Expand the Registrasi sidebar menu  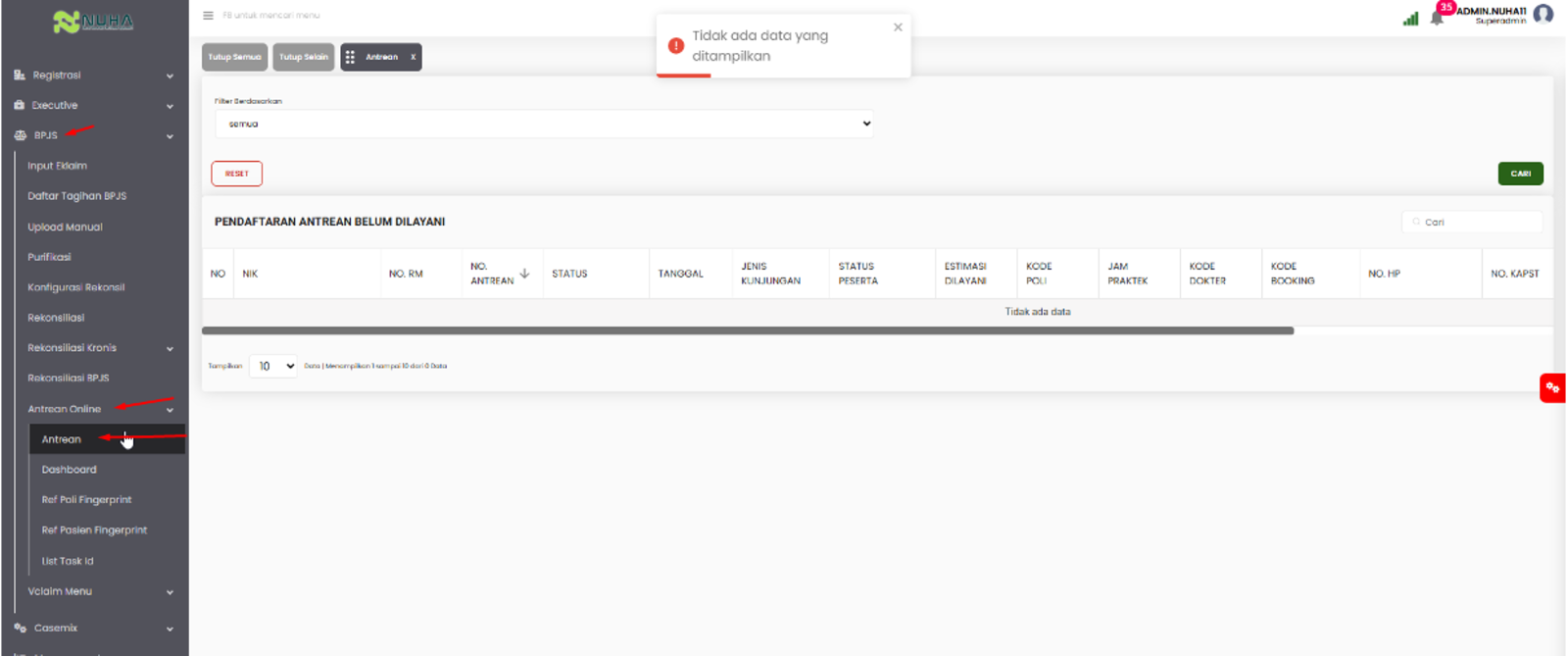94,76
